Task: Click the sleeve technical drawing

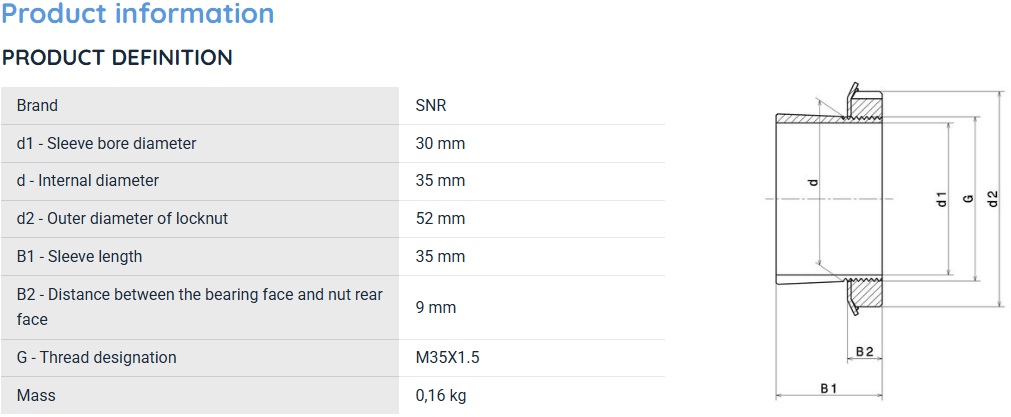Action: point(883,241)
